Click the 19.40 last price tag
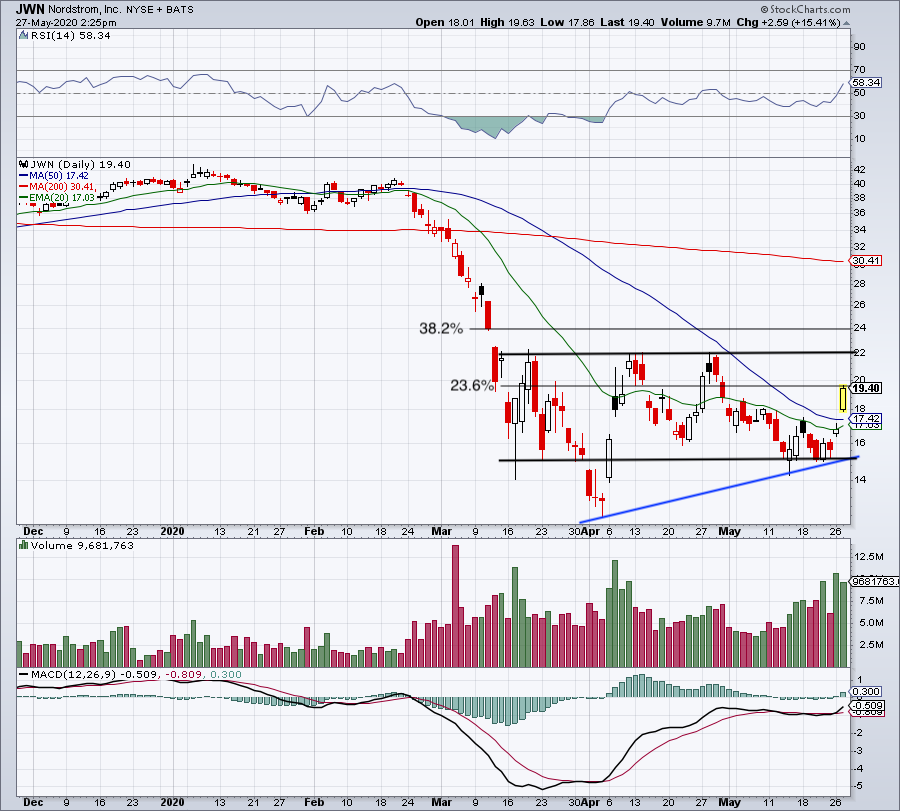This screenshot has height=811, width=900. pos(866,389)
